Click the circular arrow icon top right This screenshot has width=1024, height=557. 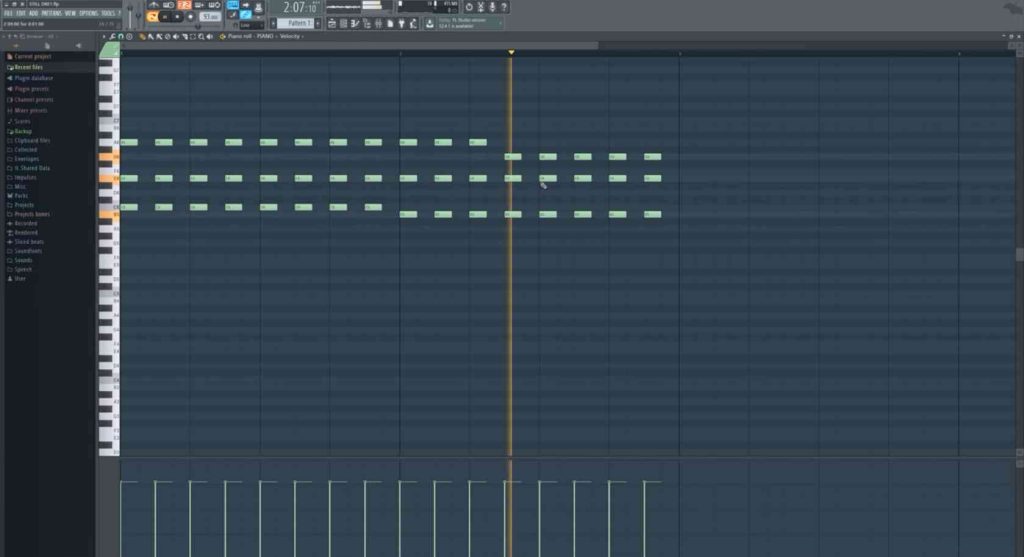pyautogui.click(x=470, y=7)
